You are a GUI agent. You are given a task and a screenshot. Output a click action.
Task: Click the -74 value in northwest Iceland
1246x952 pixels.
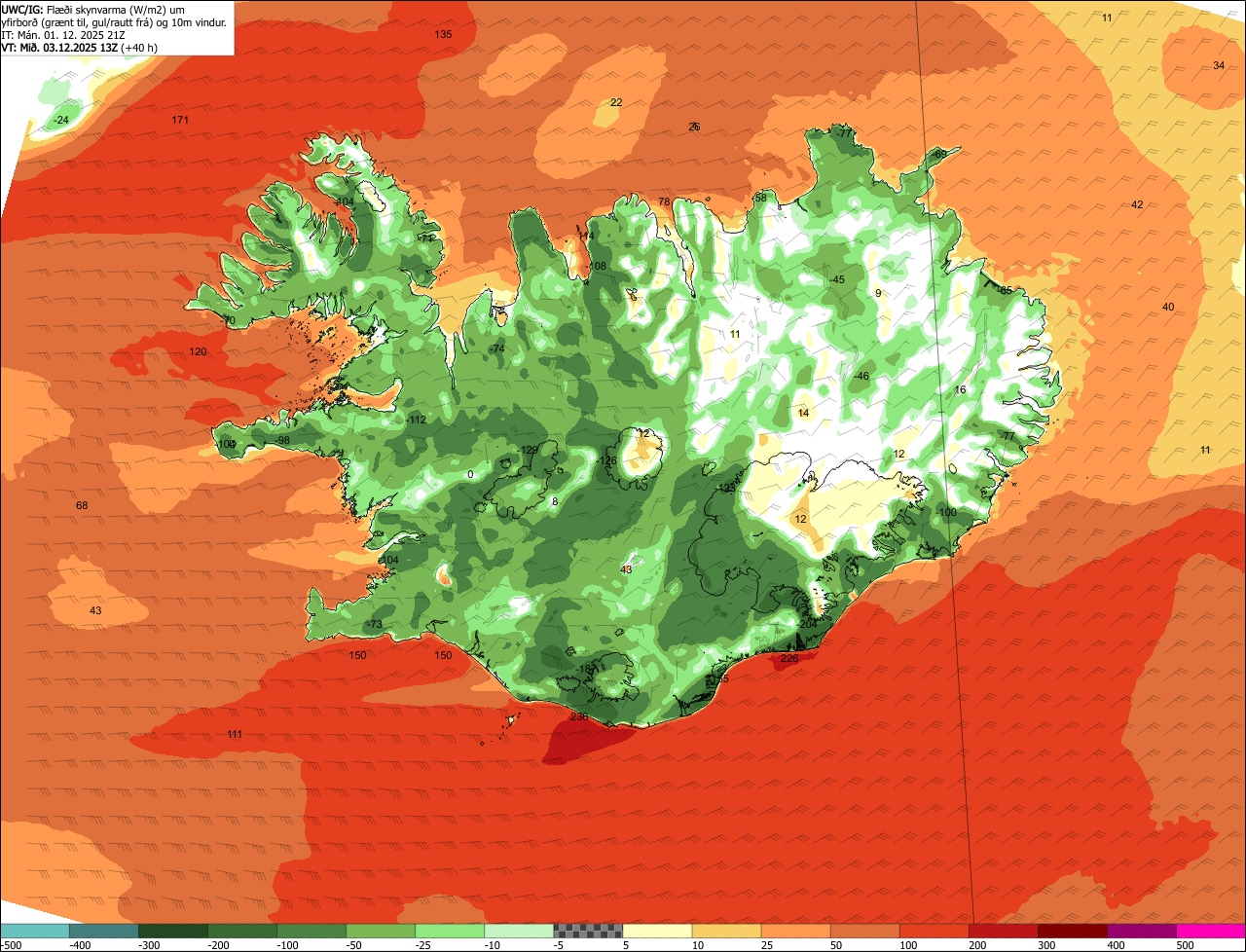coord(496,348)
